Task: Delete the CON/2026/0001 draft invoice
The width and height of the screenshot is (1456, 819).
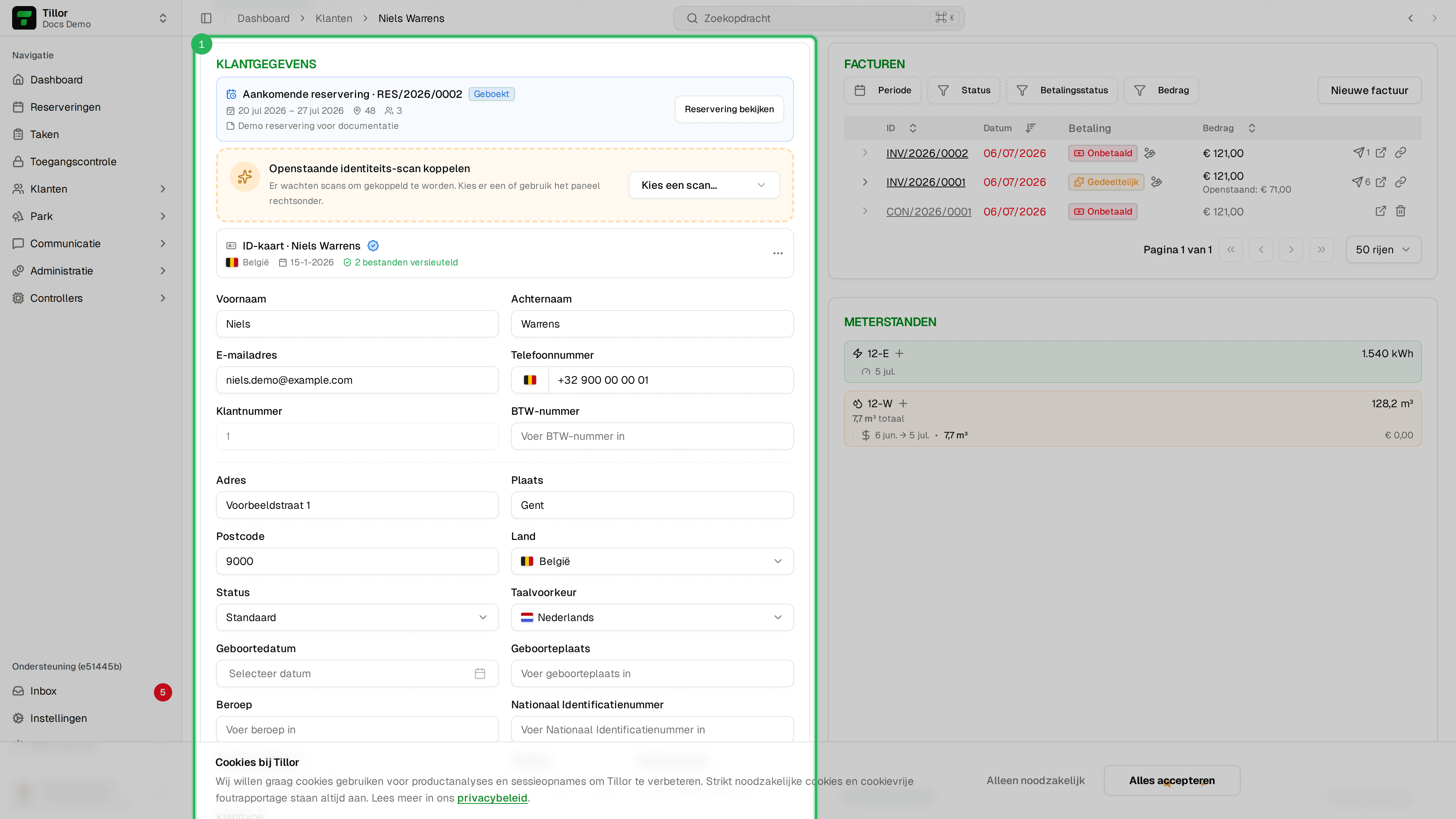Action: (x=1401, y=212)
